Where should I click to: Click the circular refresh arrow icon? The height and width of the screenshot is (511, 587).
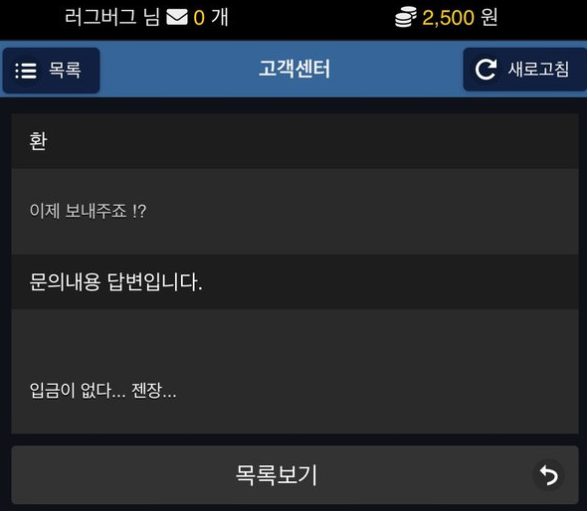coord(486,69)
